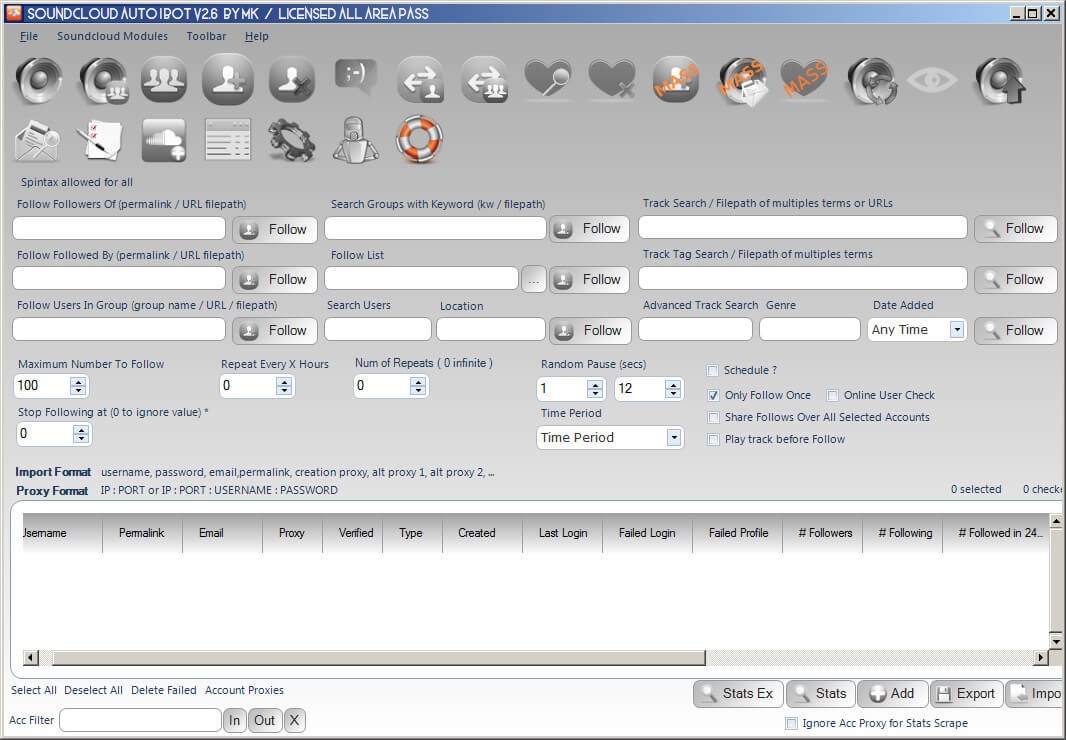Click the Acc Filter input field
Viewport: 1066px width, 740px height.
(140, 720)
